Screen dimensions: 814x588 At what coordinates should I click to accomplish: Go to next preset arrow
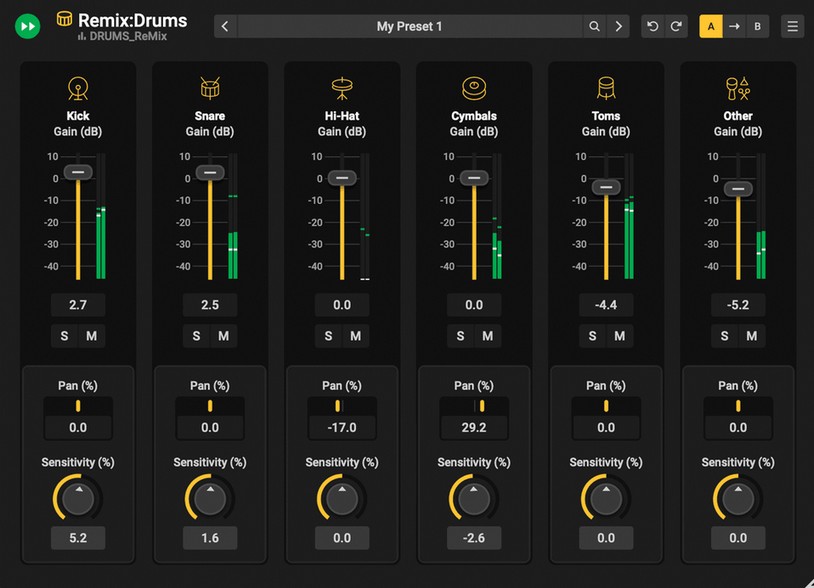click(x=618, y=26)
